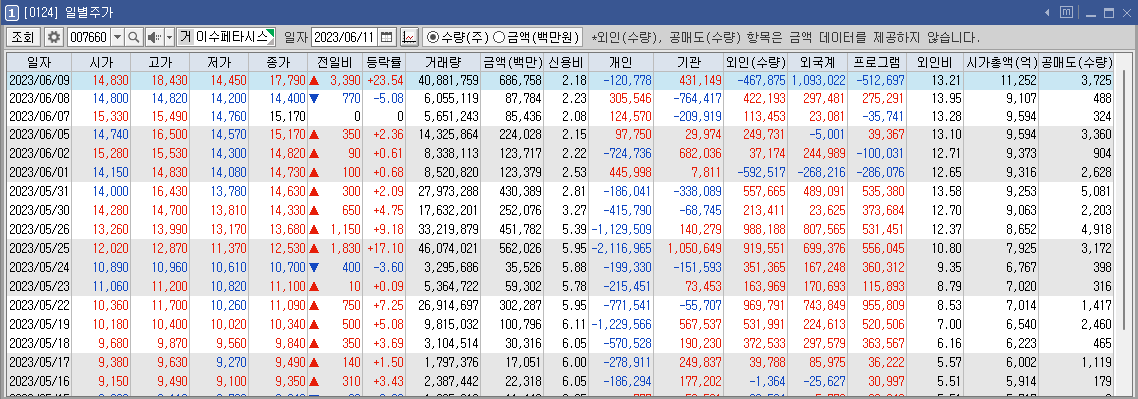The width and height of the screenshot is (1138, 399).
Task: Click the notice text about 외인(수량) data
Action: point(785,37)
